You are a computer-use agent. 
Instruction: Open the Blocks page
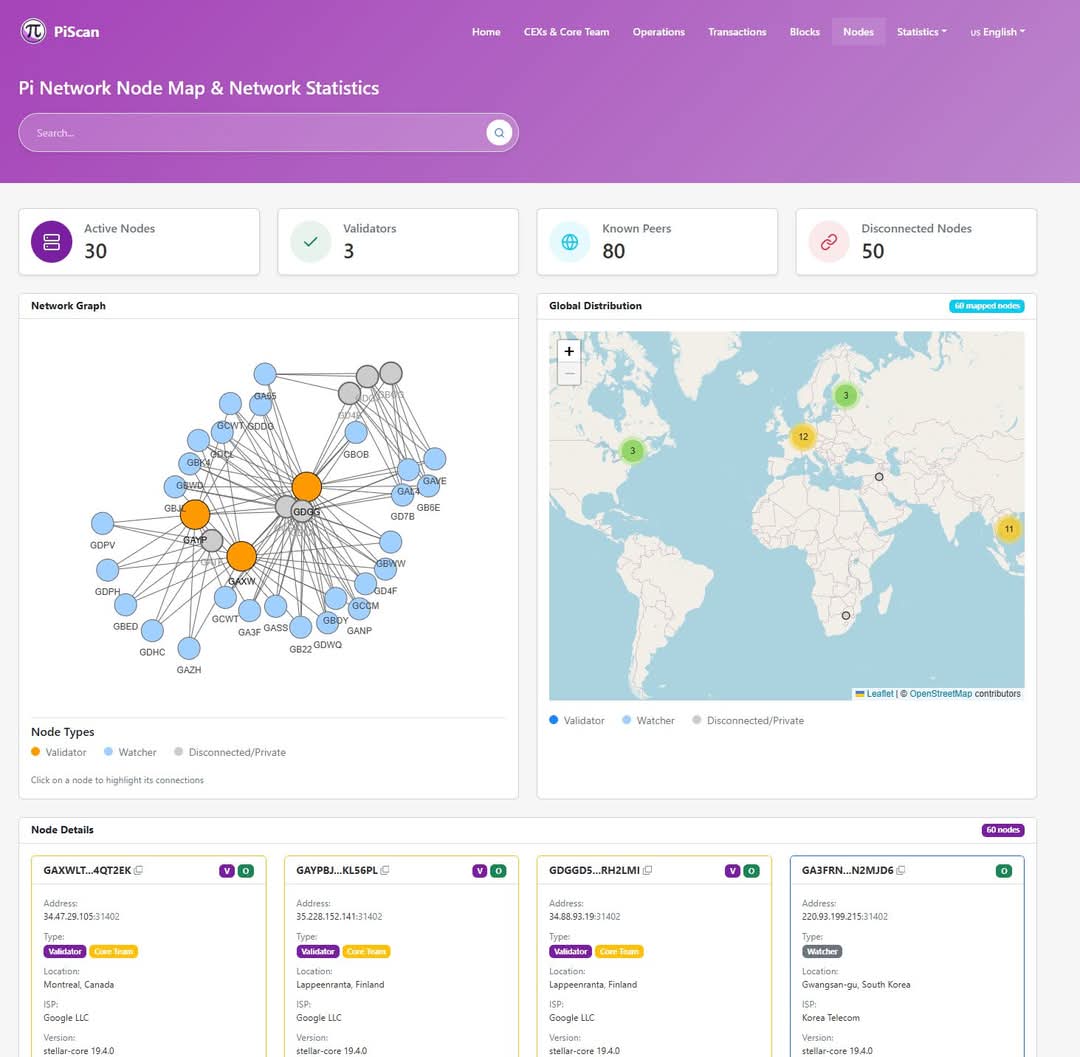point(804,32)
